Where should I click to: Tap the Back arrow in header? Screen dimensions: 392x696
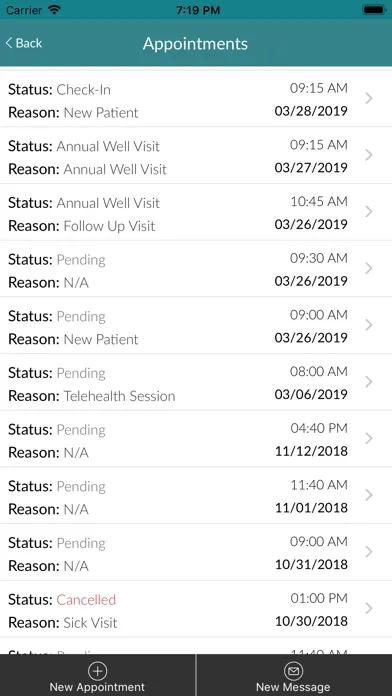pos(8,43)
